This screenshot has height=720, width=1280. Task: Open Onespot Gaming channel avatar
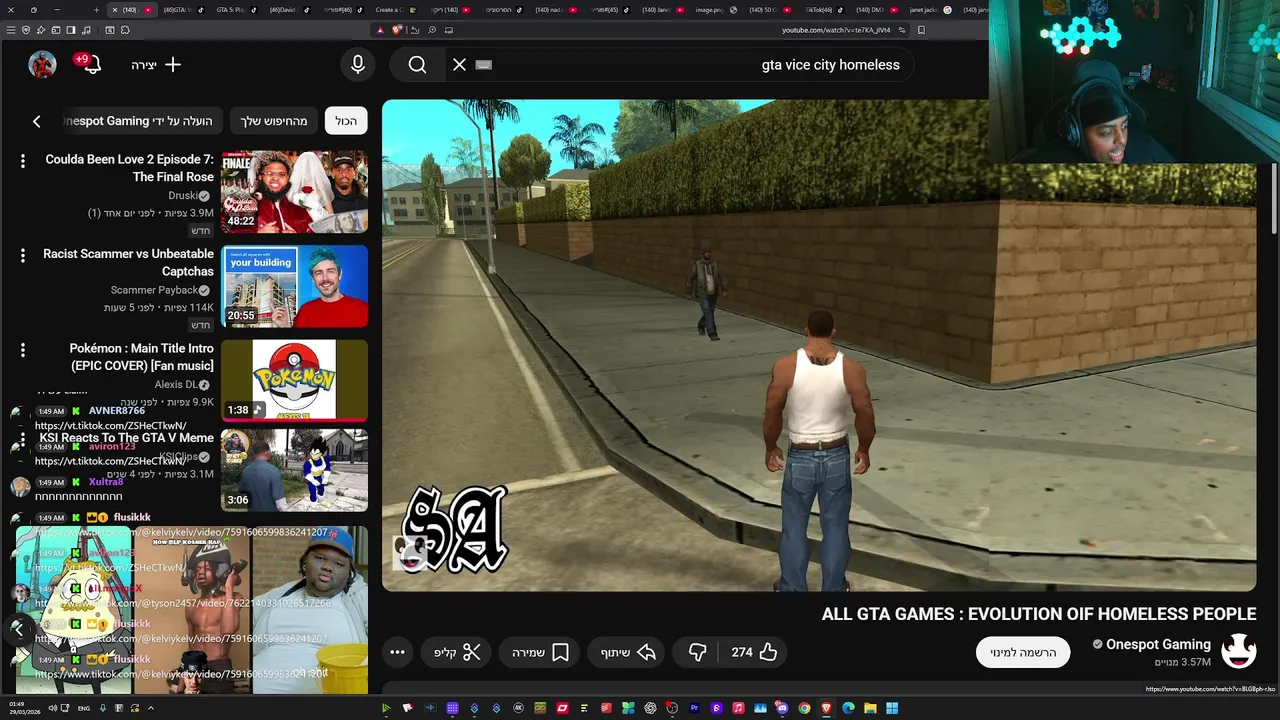click(x=1239, y=651)
